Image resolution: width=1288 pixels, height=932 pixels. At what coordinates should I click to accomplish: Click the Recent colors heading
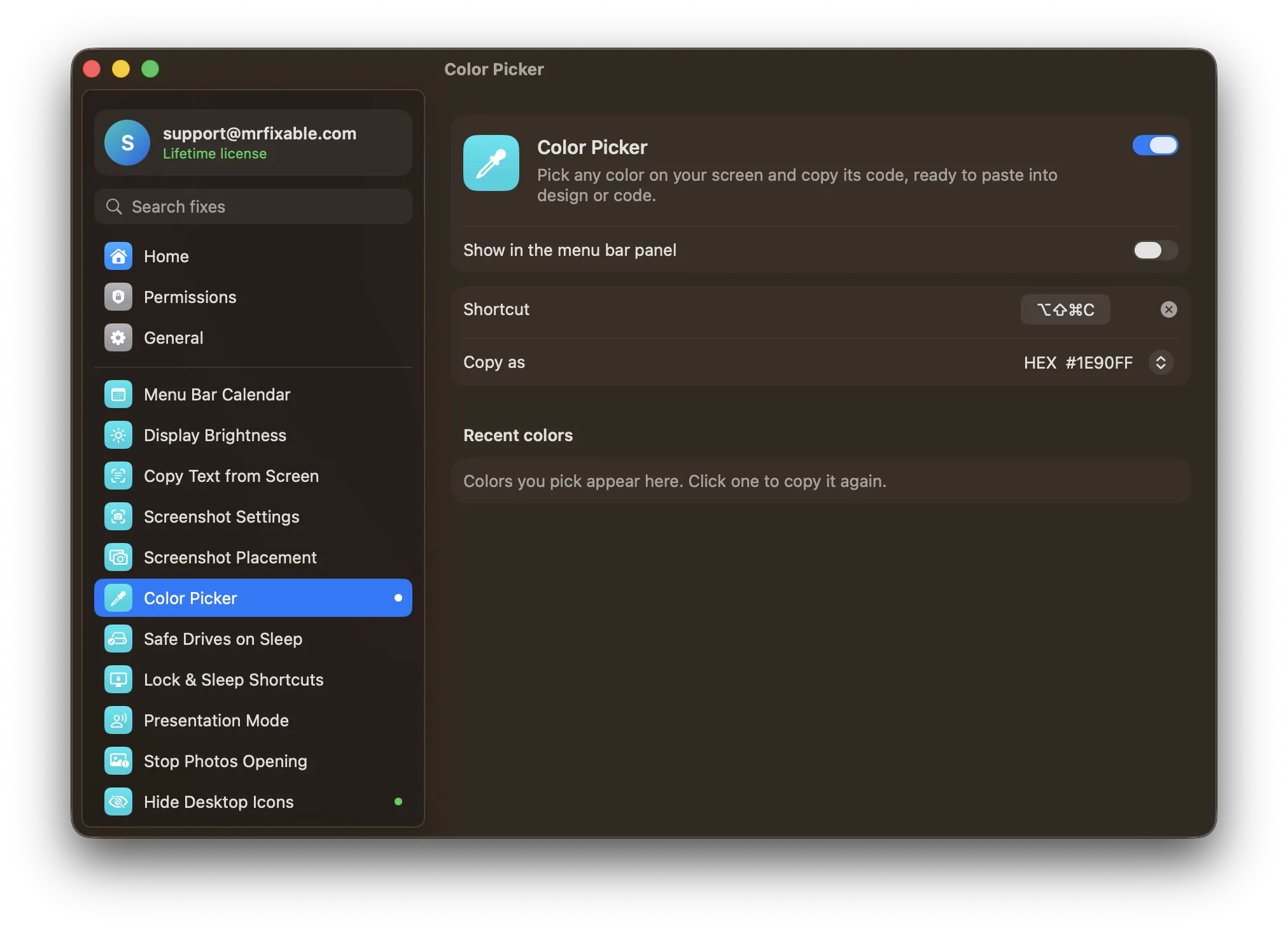click(x=518, y=435)
